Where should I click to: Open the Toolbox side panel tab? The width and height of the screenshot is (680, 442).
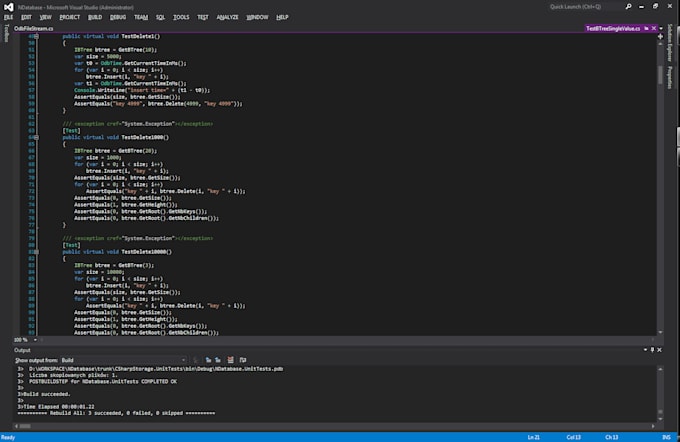(x=6, y=33)
